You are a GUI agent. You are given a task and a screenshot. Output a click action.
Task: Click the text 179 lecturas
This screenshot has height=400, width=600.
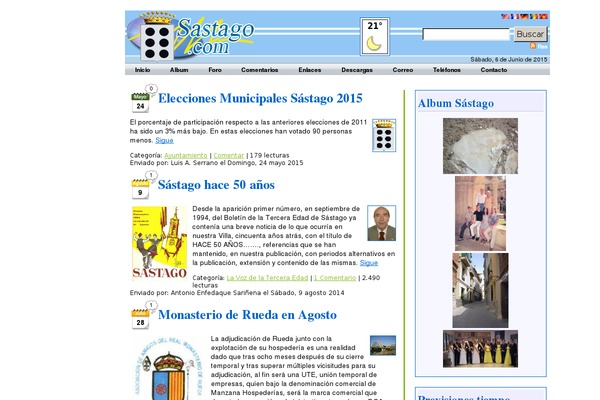tap(269, 155)
